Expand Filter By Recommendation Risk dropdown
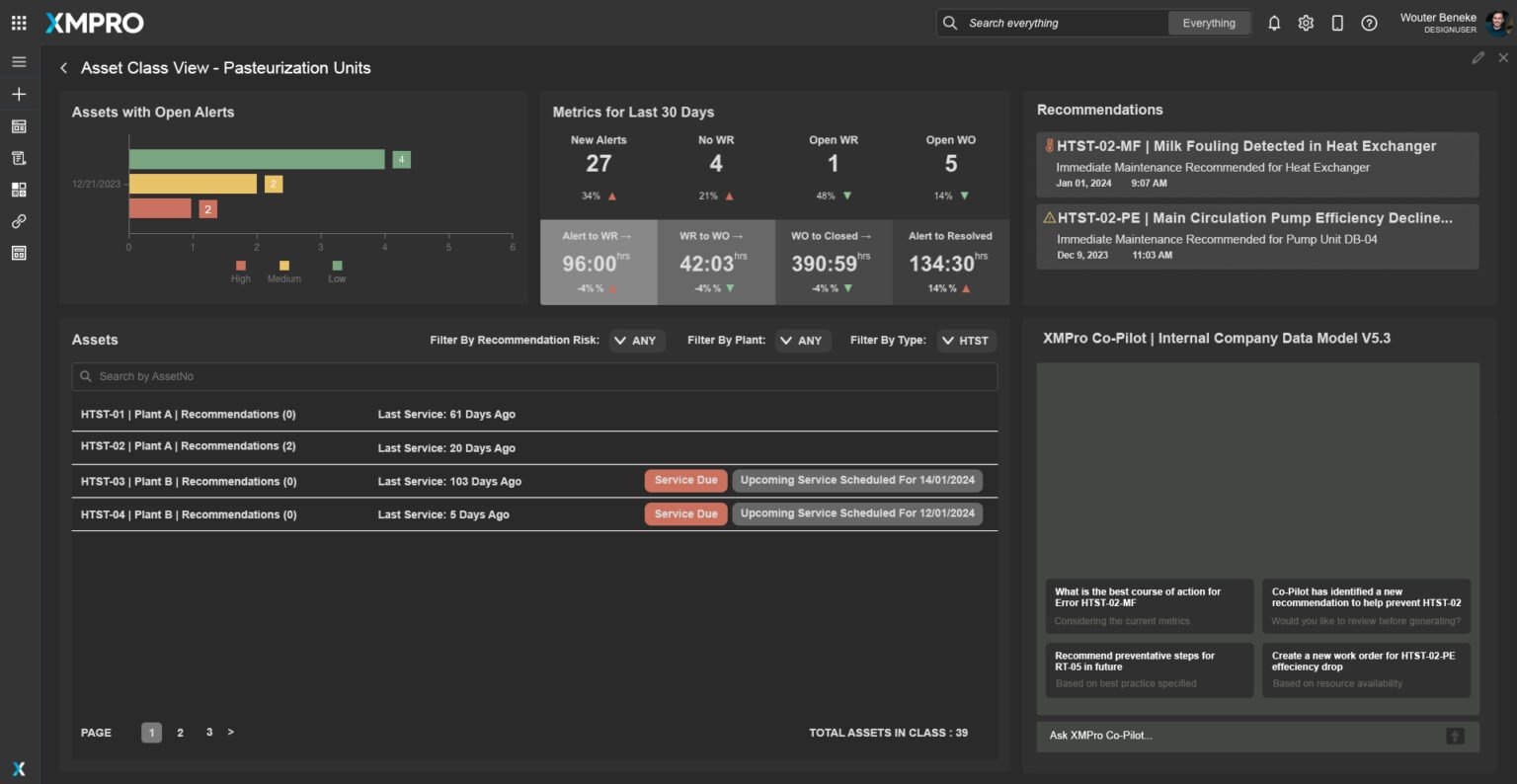This screenshot has height=784, width=1517. coord(635,341)
